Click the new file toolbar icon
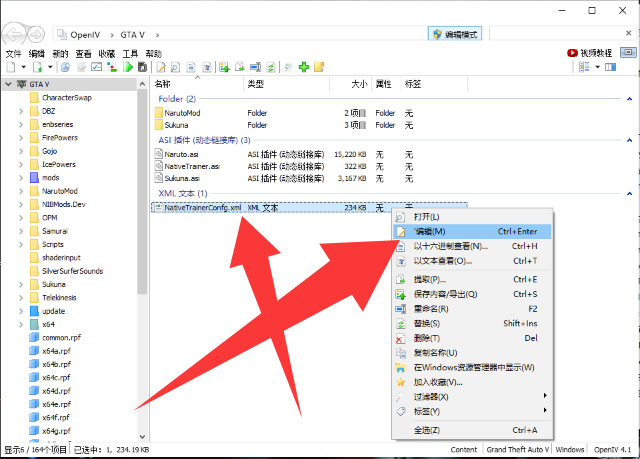The image size is (640, 459). (11, 67)
